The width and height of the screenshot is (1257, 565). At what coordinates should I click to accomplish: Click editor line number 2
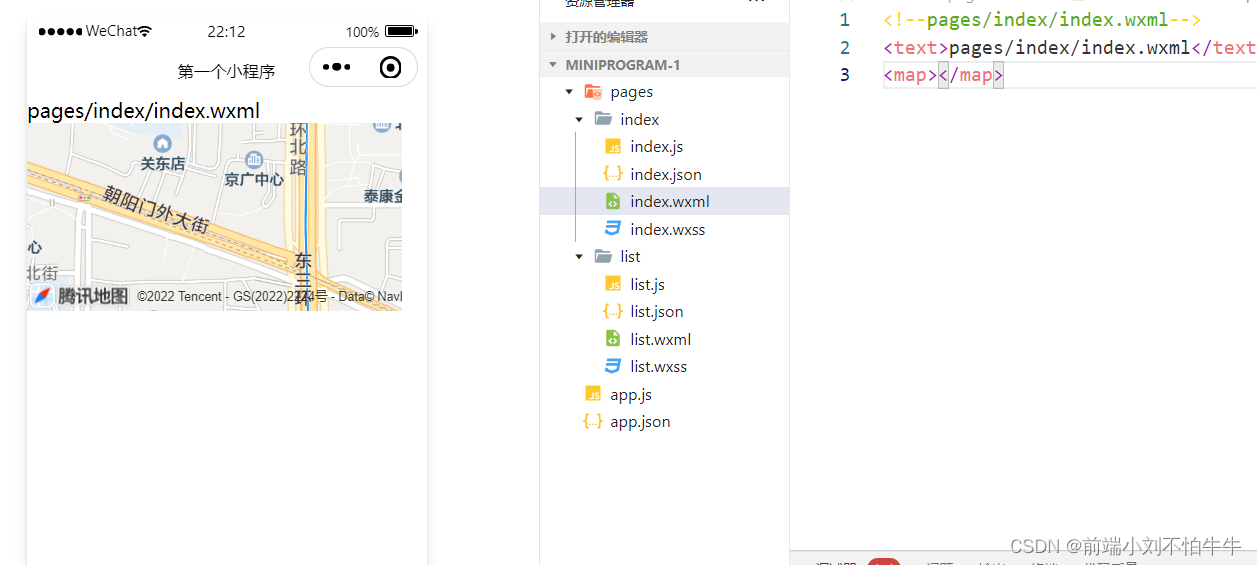point(845,47)
